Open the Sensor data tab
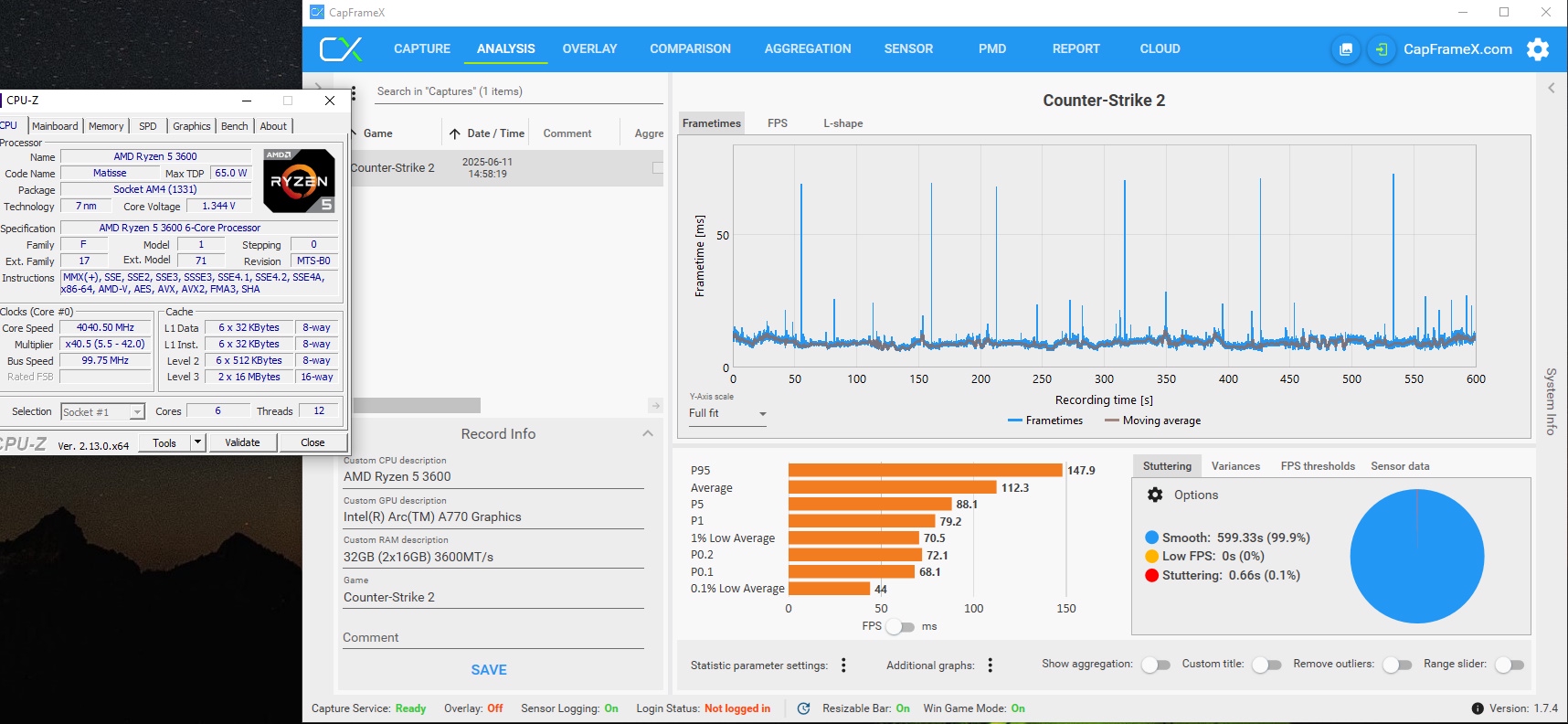Viewport: 1568px width, 724px height. click(1400, 466)
